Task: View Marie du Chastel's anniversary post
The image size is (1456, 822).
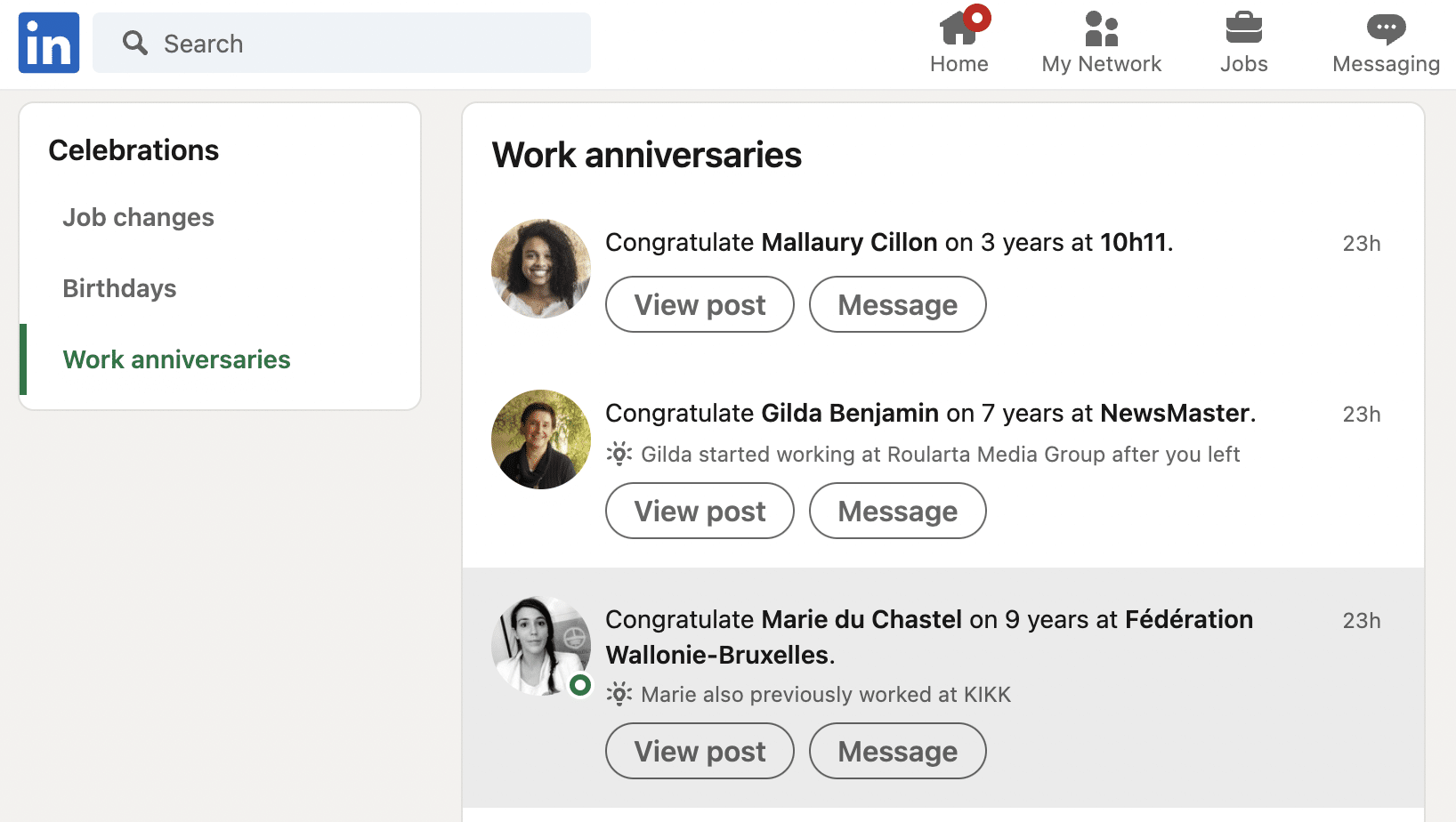Action: (x=700, y=751)
